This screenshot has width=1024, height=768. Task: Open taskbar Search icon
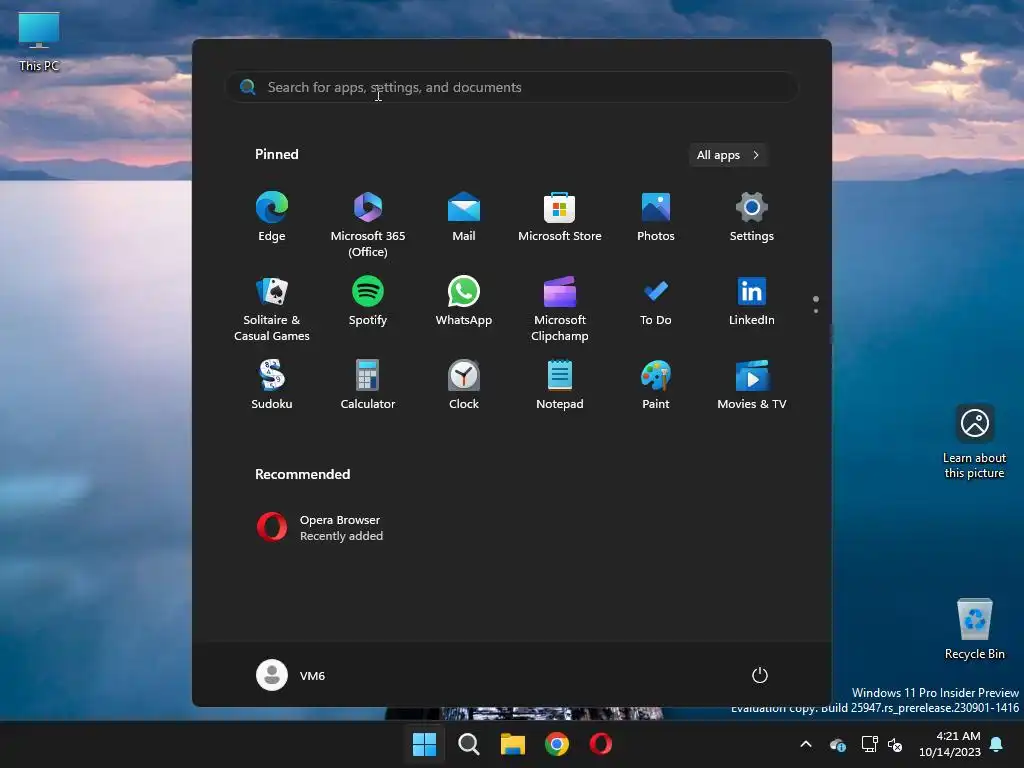tap(468, 744)
